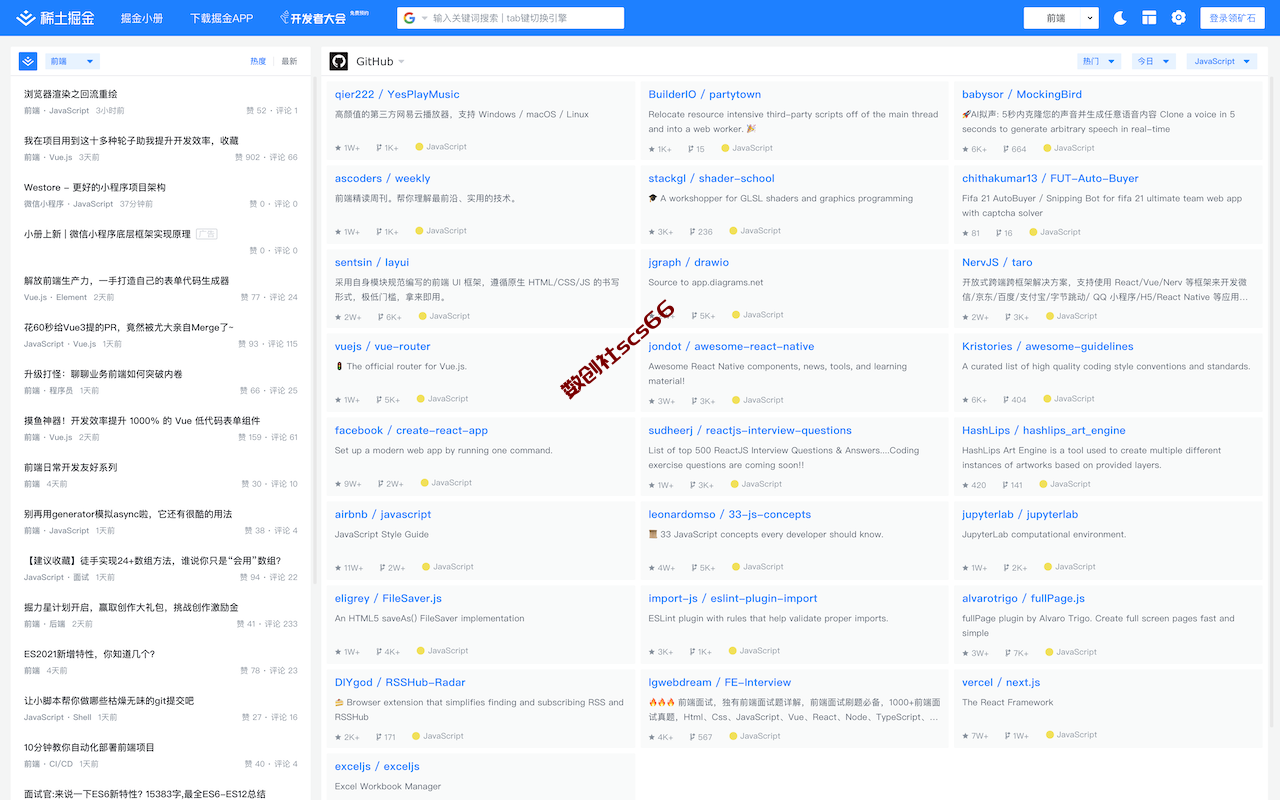1280x800 pixels.
Task: Open the JavaScript language dropdown
Action: point(1222,61)
